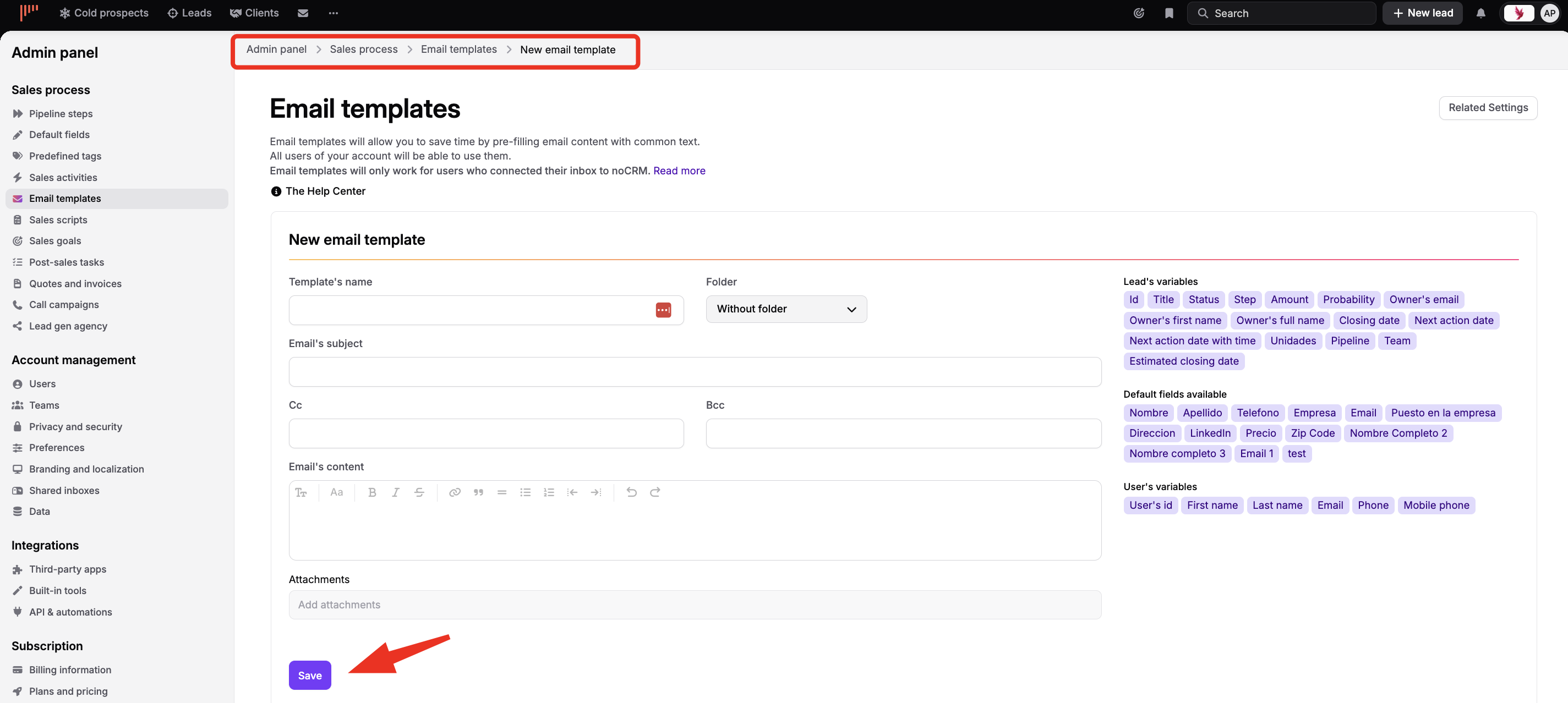Open Users settings in sidebar
This screenshot has width=1568, height=703.
coord(42,384)
